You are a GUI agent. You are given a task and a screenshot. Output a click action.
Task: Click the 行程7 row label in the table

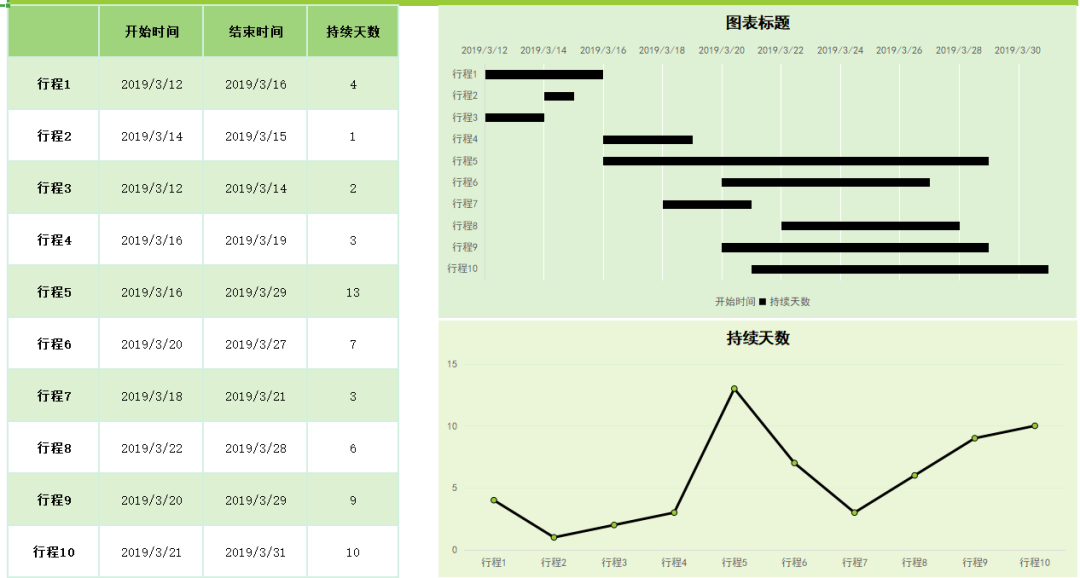pos(54,396)
